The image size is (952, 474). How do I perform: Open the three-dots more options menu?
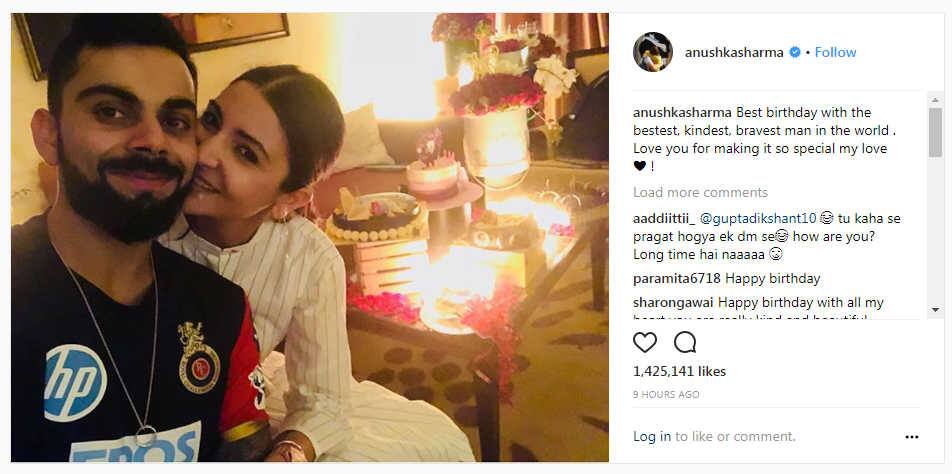(912, 437)
